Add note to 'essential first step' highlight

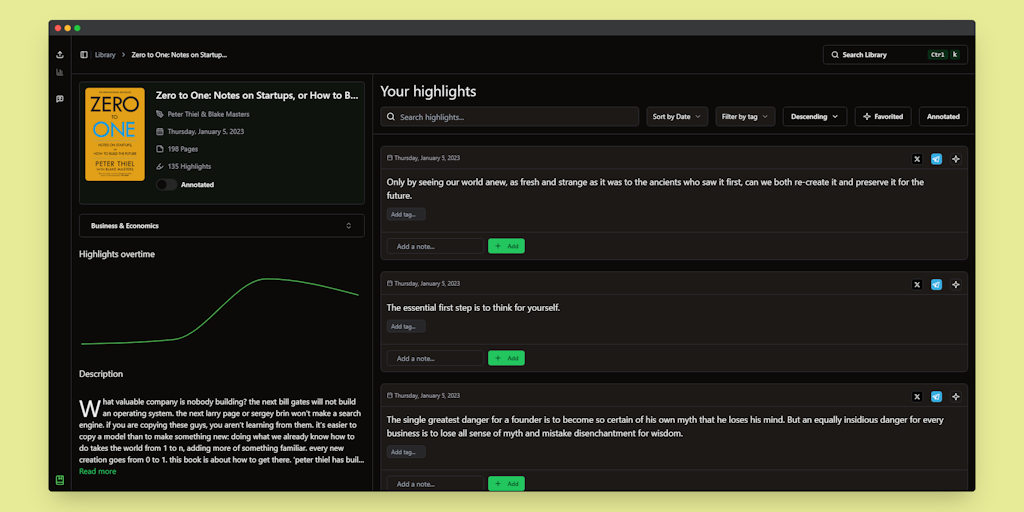pos(506,358)
